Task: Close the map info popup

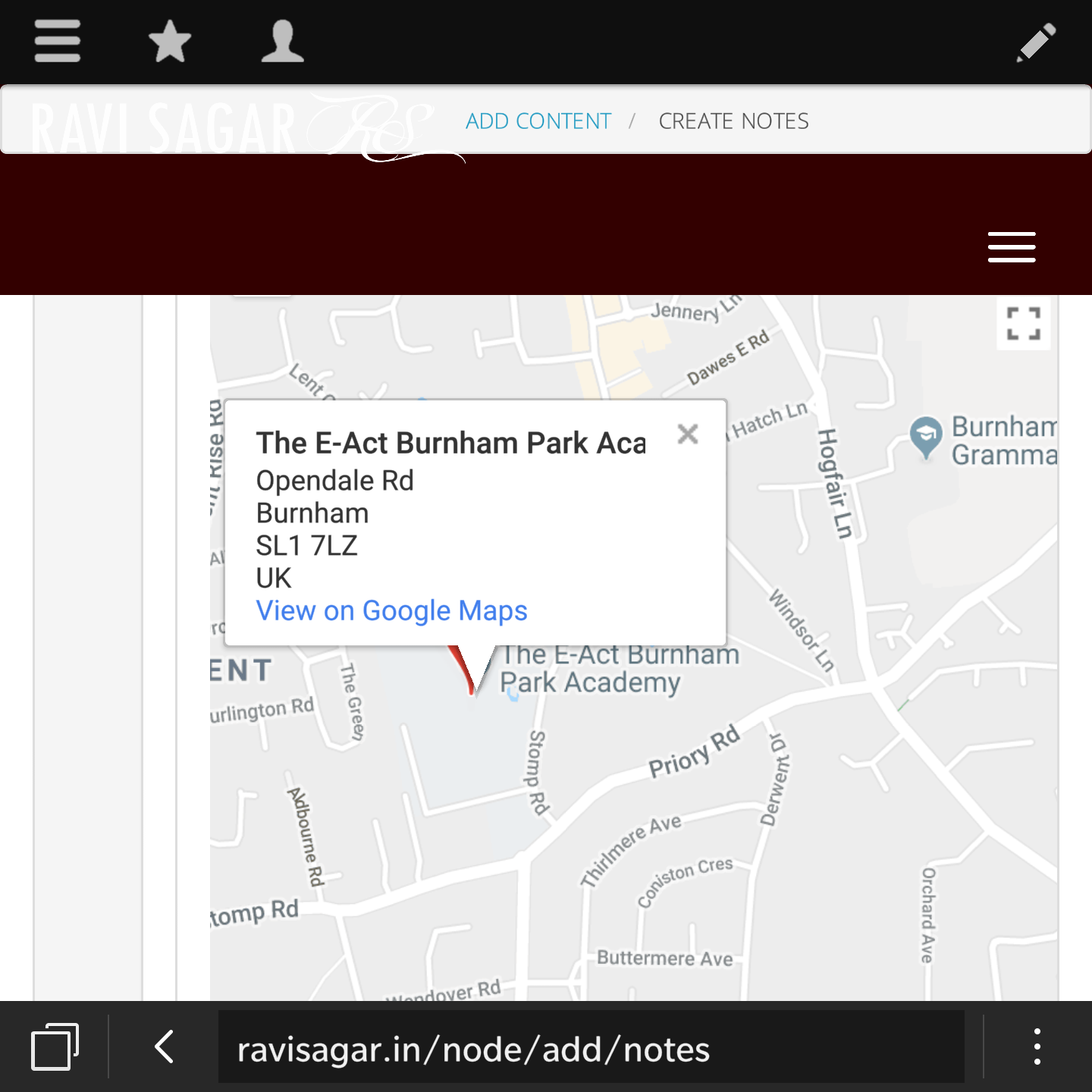Action: tap(688, 434)
